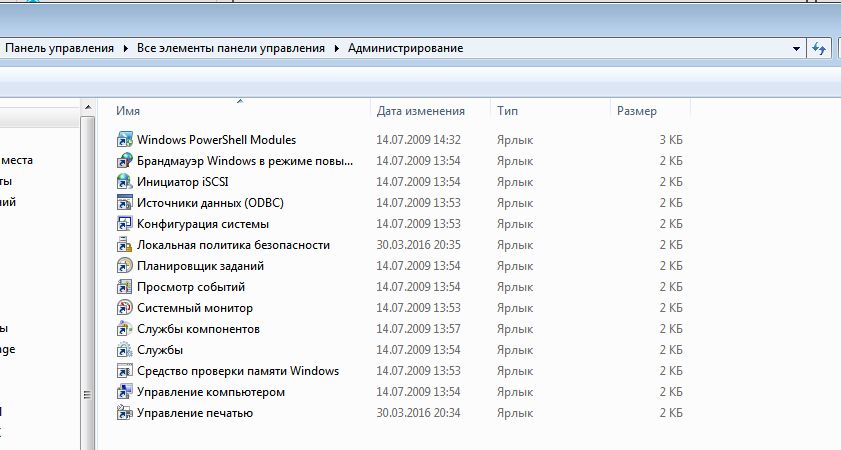The height and width of the screenshot is (450, 841).
Task: Select the Windows PowerShell Modules name
Action: click(x=216, y=140)
